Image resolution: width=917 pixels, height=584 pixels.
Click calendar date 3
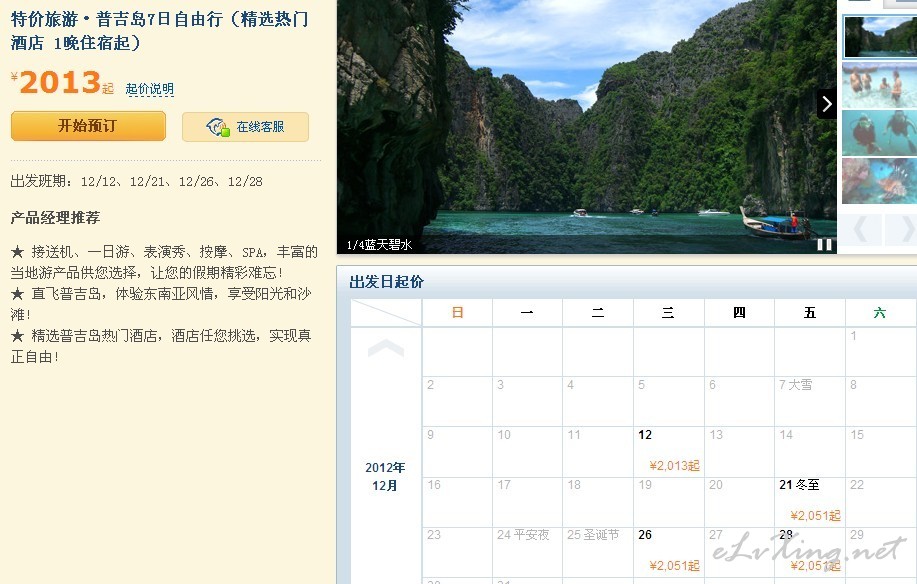click(x=501, y=385)
